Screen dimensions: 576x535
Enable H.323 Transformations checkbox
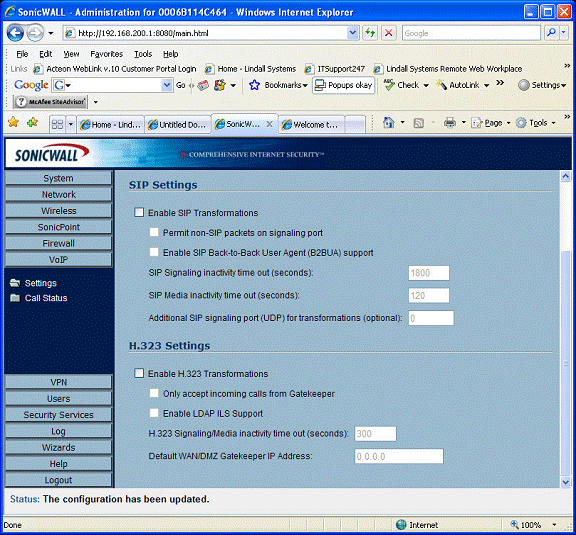(139, 373)
